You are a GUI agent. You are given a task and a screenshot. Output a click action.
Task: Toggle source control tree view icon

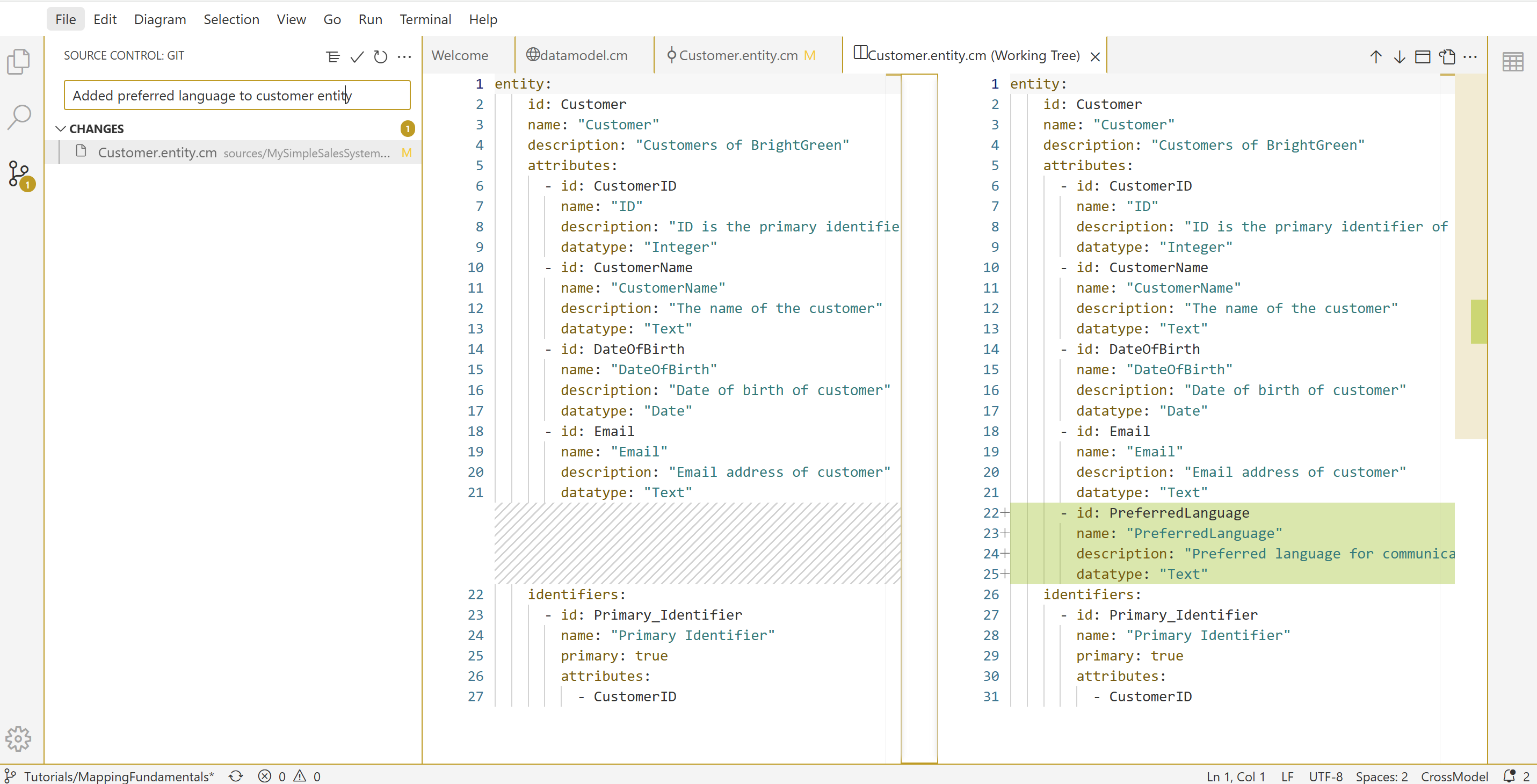pos(333,57)
